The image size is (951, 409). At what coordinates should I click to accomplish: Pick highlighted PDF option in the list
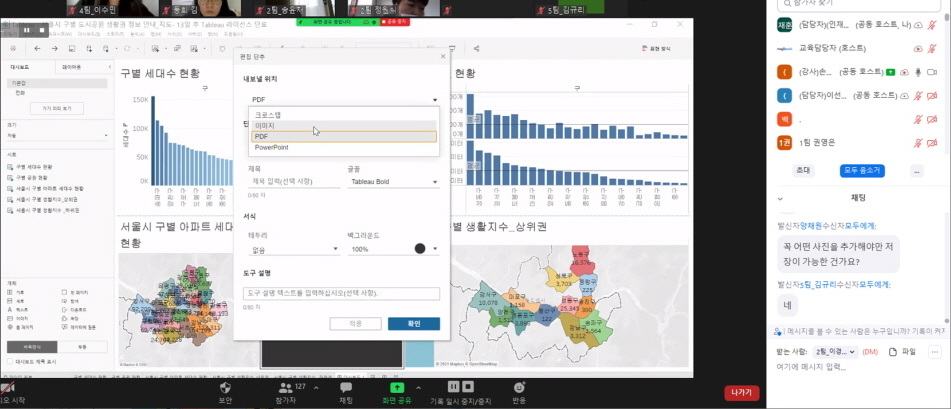tap(343, 137)
